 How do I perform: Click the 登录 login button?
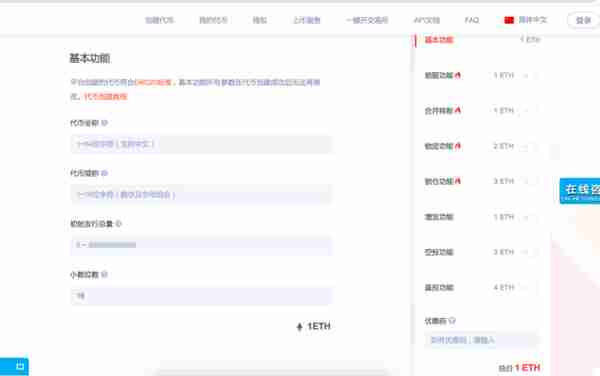(x=583, y=20)
